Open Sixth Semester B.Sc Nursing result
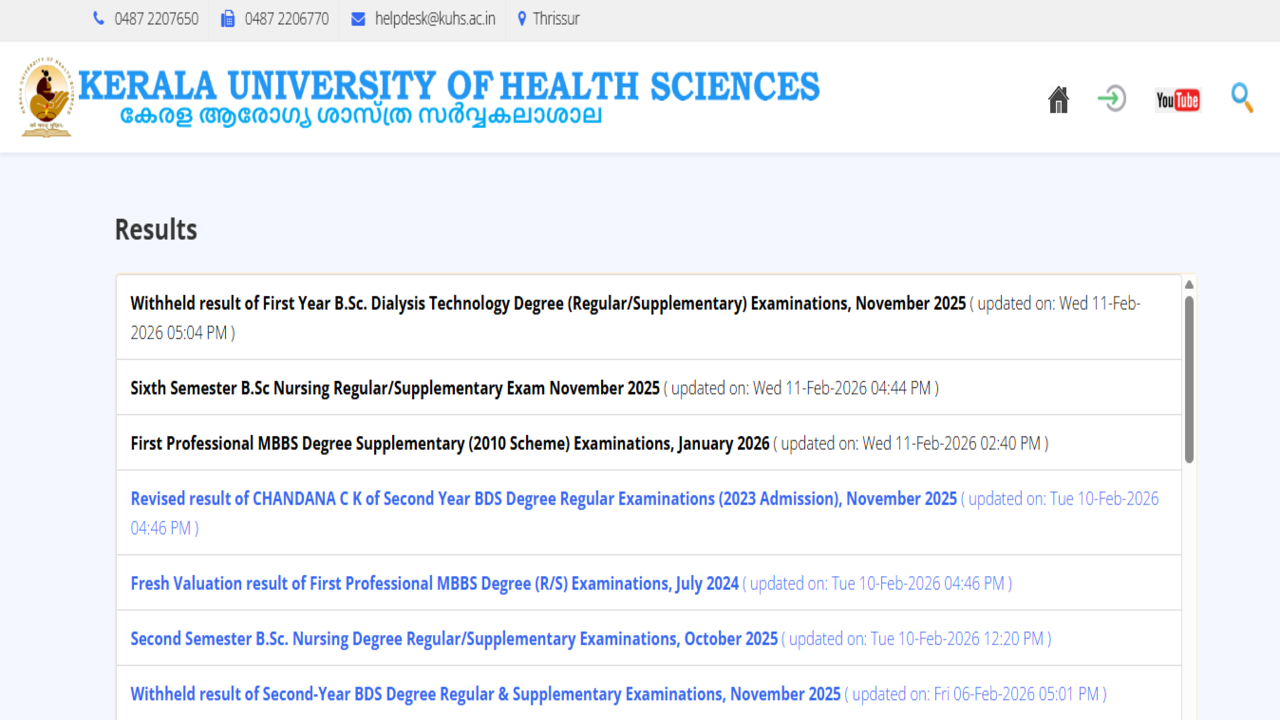Screen dimensions: 1280x720 (x=395, y=388)
